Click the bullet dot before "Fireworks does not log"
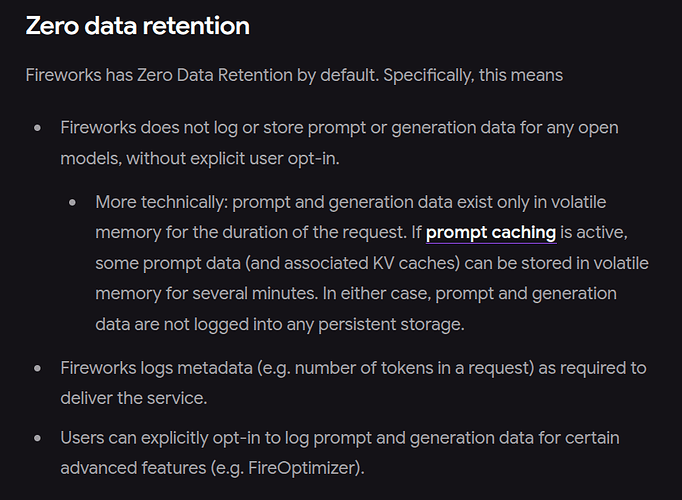The height and width of the screenshot is (500, 682). [x=37, y=128]
